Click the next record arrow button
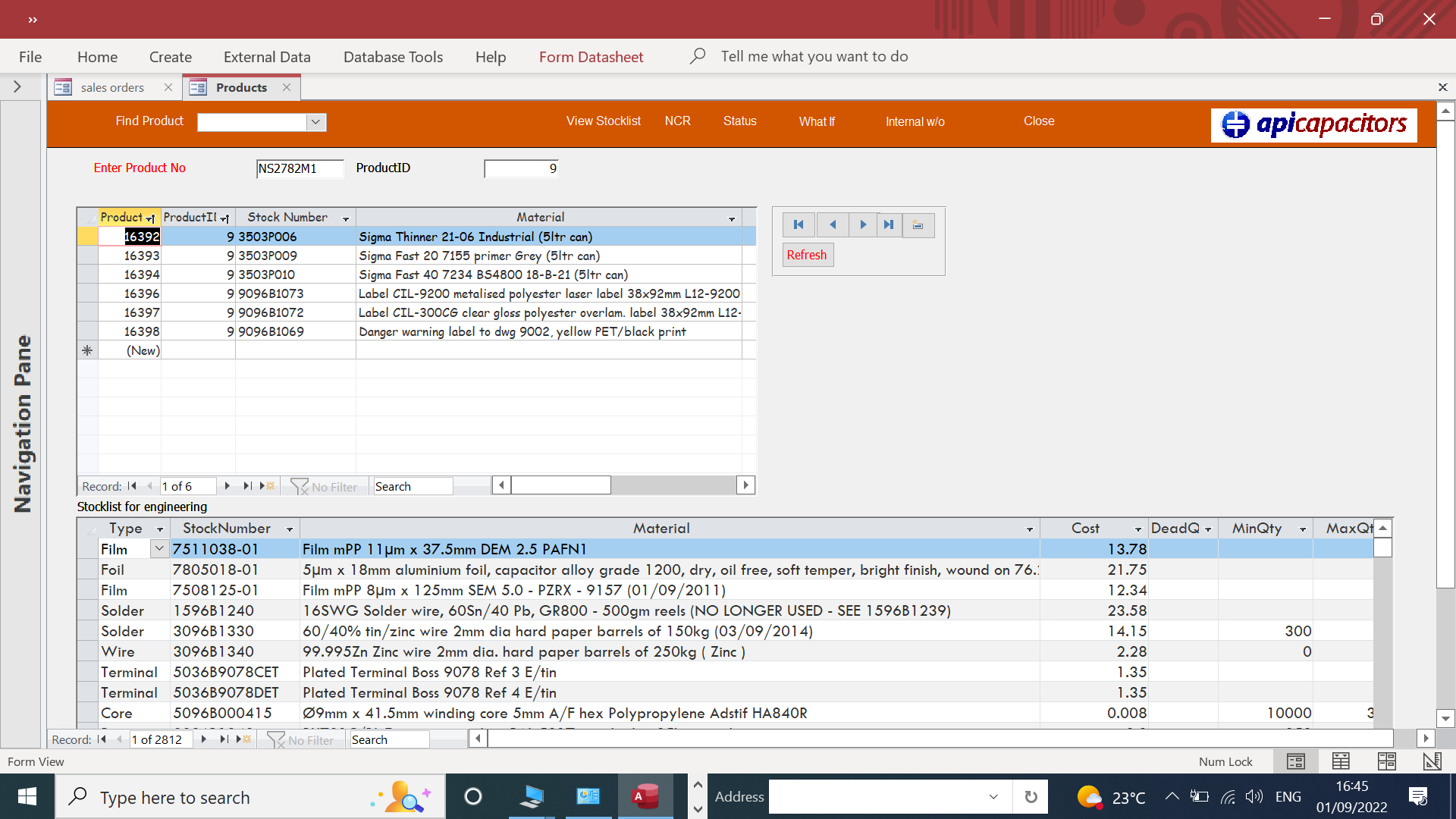The height and width of the screenshot is (819, 1456). 862,224
